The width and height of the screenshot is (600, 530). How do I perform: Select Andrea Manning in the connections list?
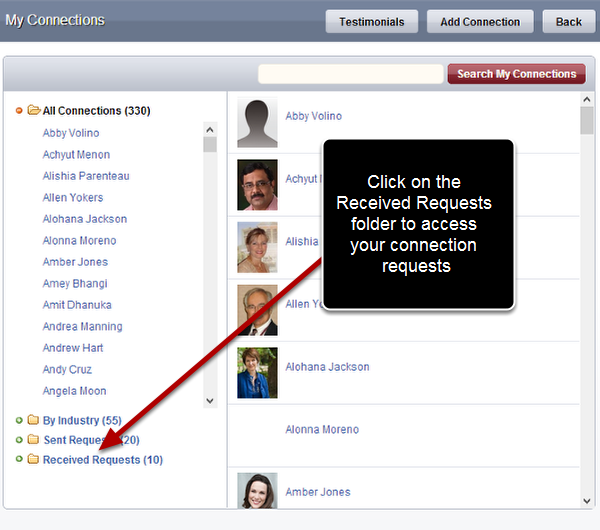tap(82, 327)
